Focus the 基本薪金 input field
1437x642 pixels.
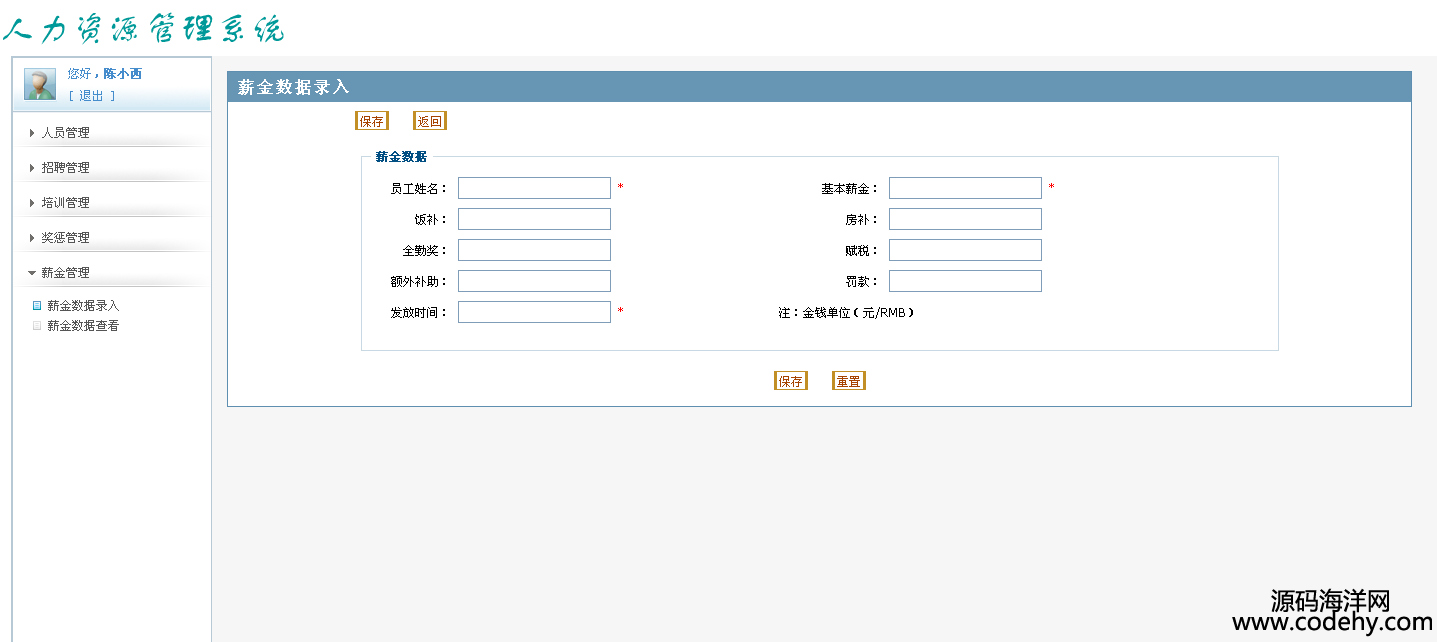coord(965,188)
